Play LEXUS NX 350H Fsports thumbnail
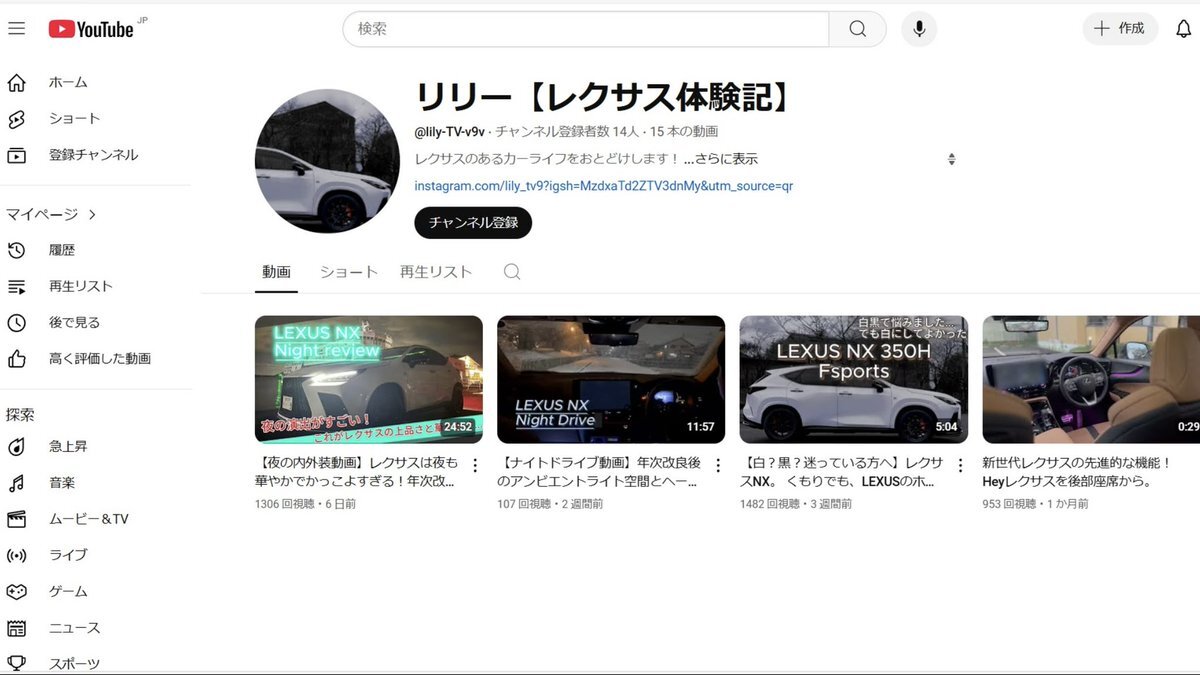The height and width of the screenshot is (675, 1200). pos(854,380)
